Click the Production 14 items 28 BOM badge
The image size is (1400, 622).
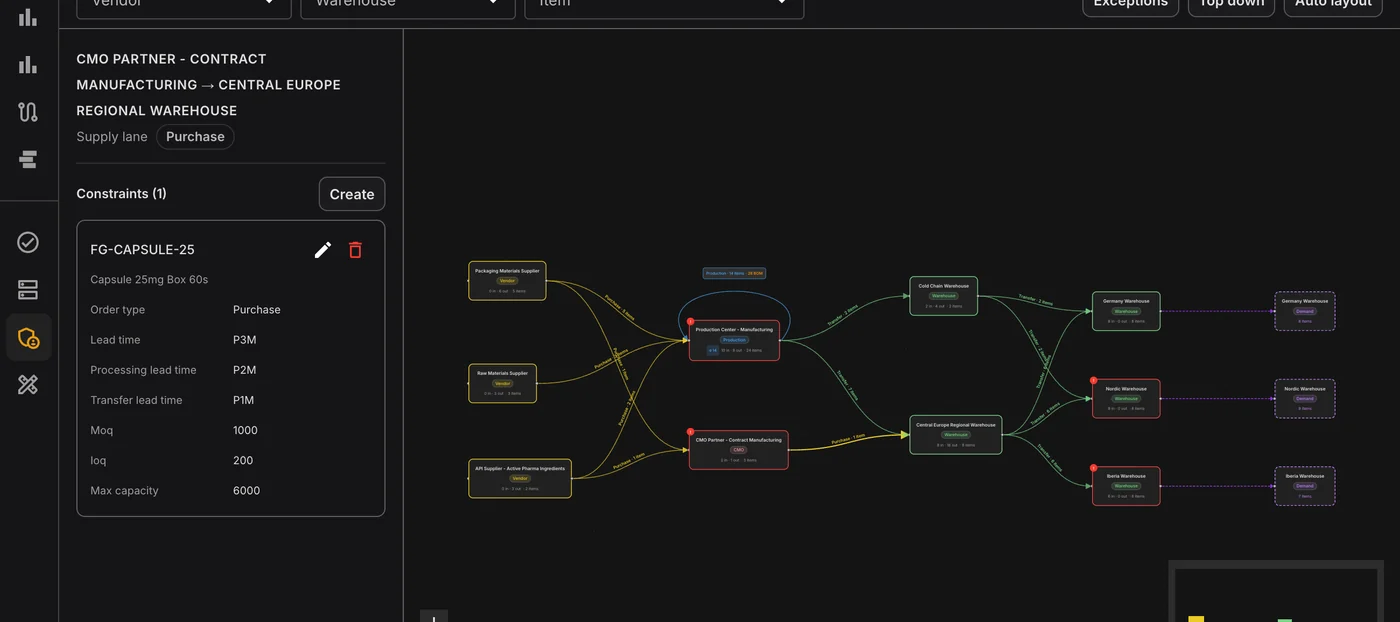coord(734,273)
